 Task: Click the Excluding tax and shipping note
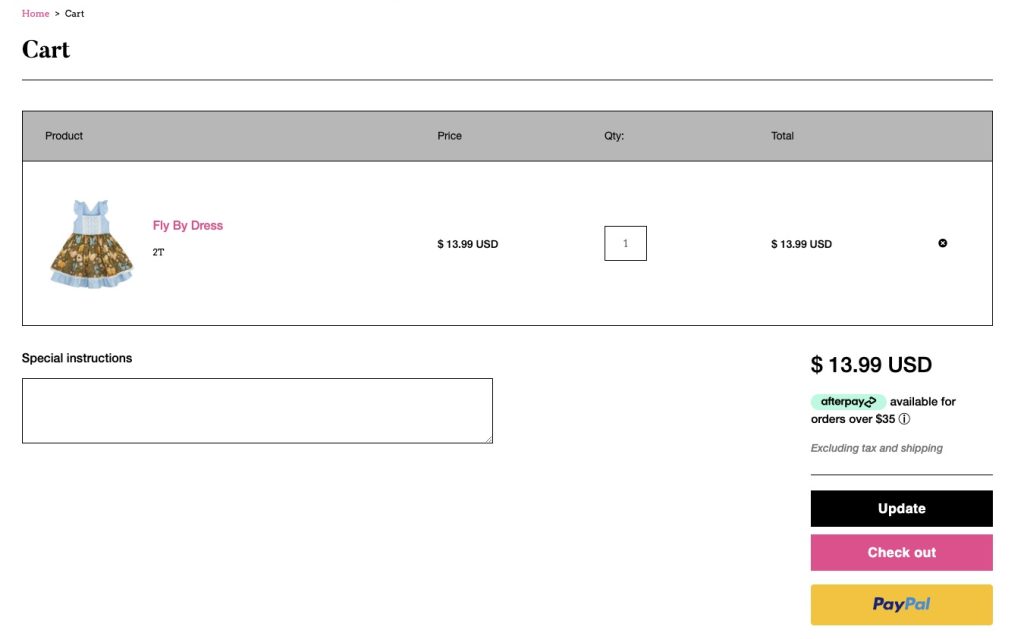[x=876, y=448]
